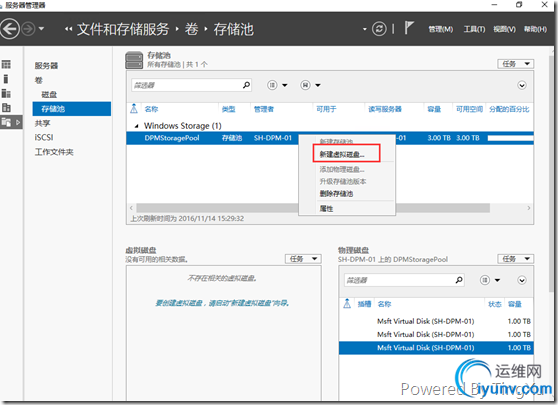Select 磁盘 in the navigation list
The width and height of the screenshot is (558, 405).
point(49,95)
